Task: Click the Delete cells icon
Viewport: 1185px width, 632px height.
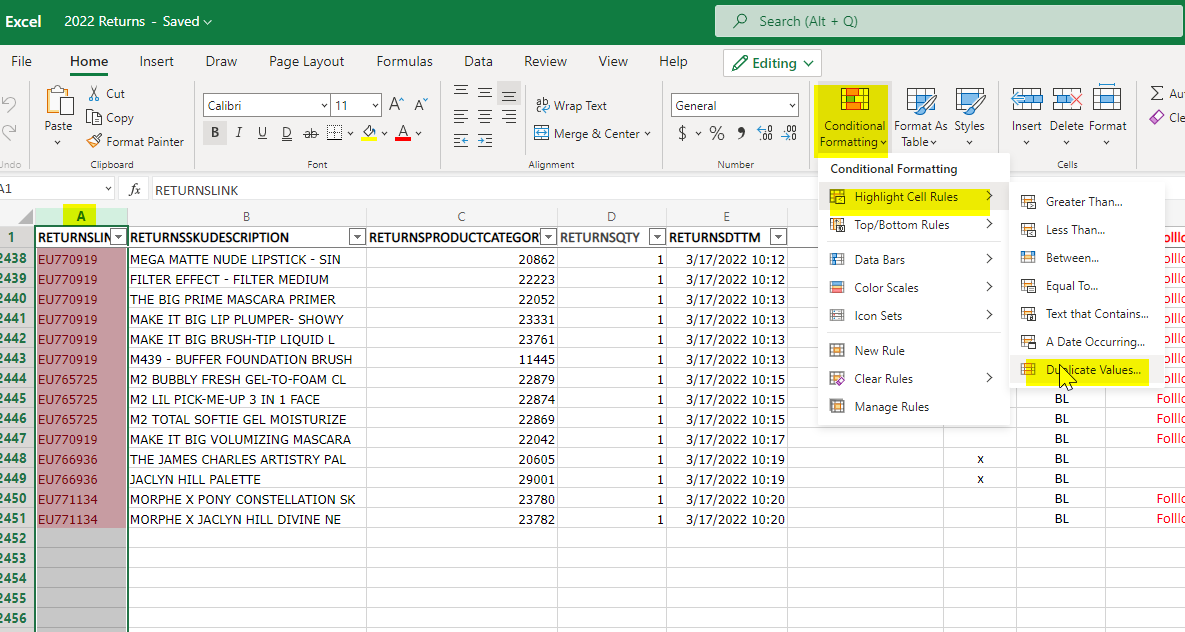Action: (1066, 99)
